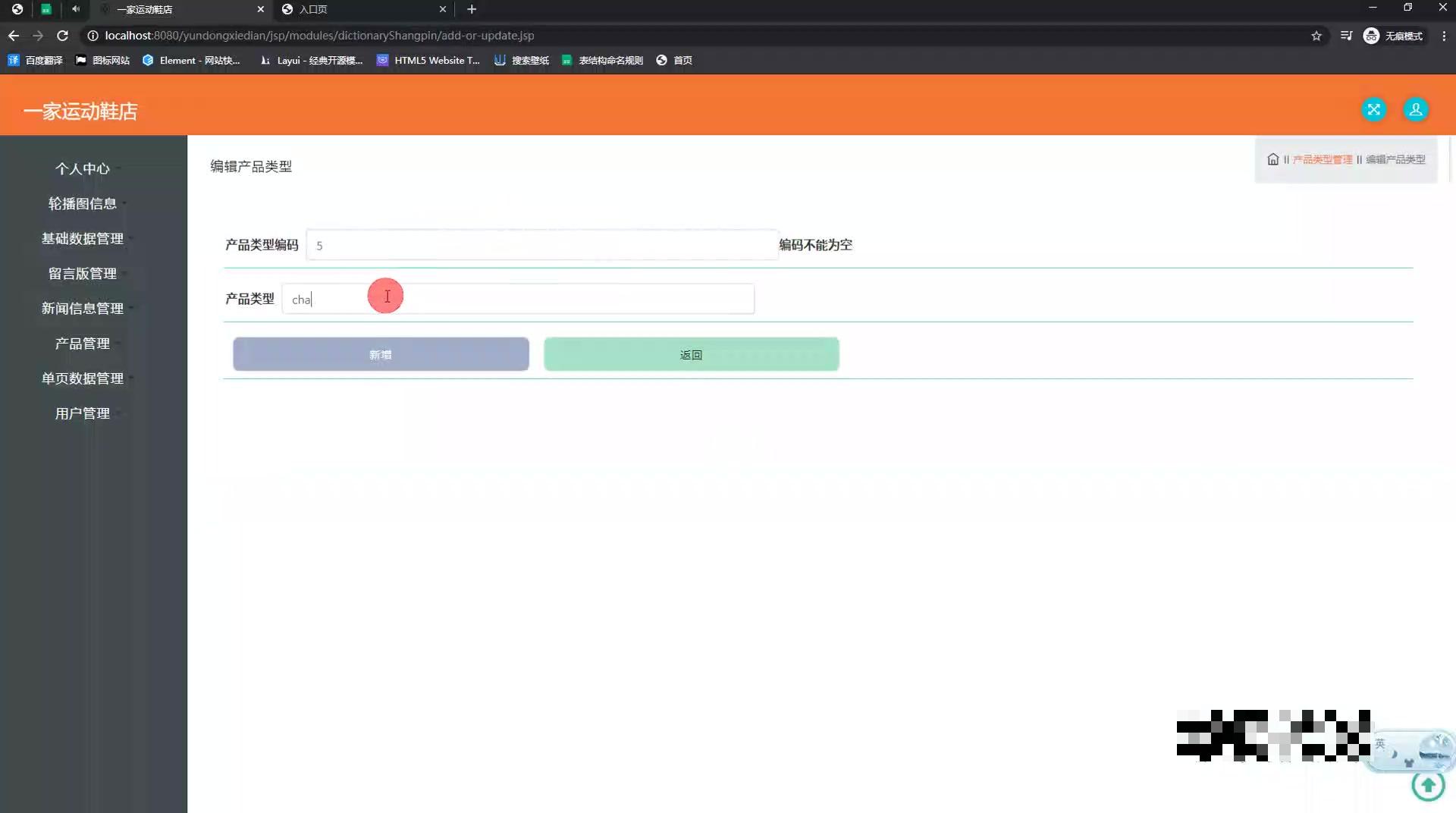Open the browser three-dot menu

(1444, 36)
